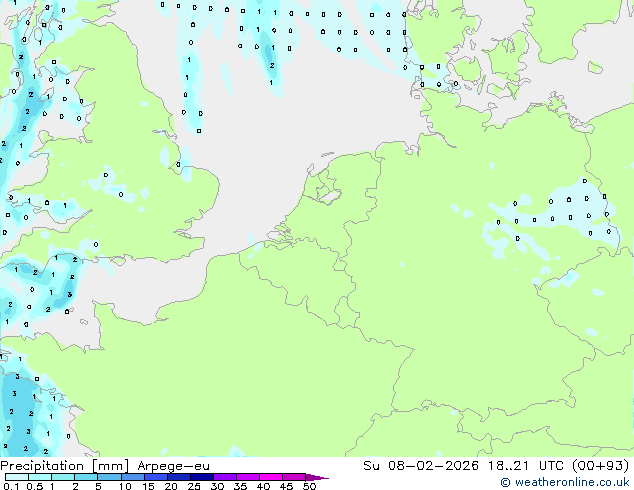Click the 'Precipitation [mm]' title text

64,466
